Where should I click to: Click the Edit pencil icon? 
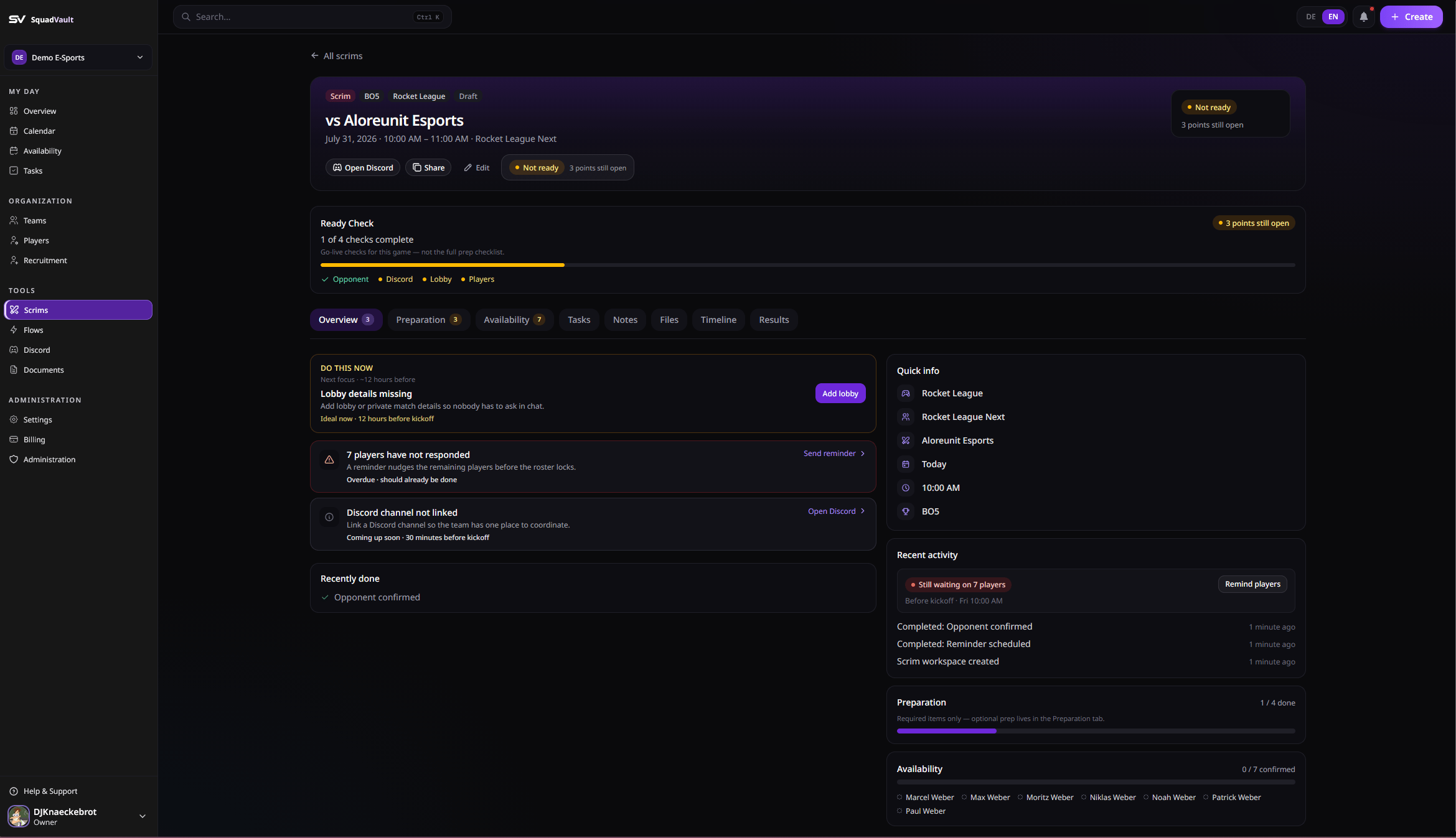click(468, 167)
